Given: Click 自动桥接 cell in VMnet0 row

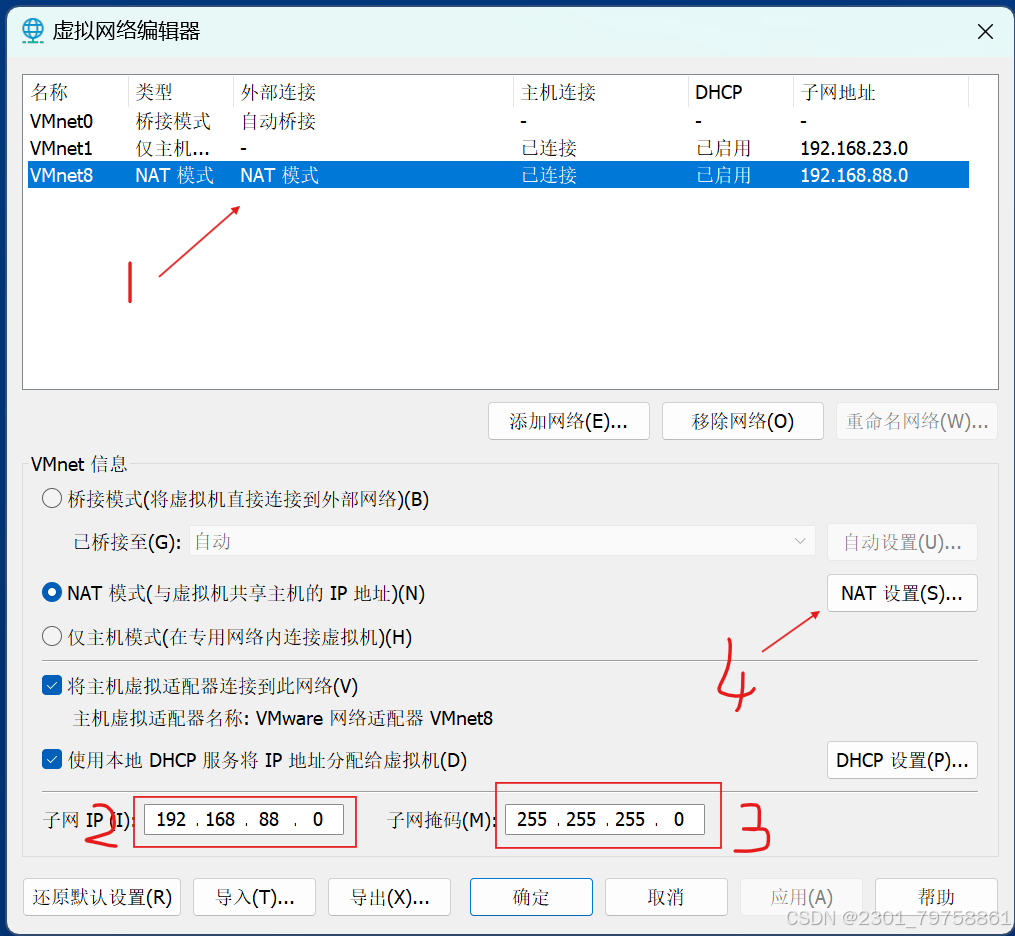Looking at the screenshot, I should [x=278, y=121].
